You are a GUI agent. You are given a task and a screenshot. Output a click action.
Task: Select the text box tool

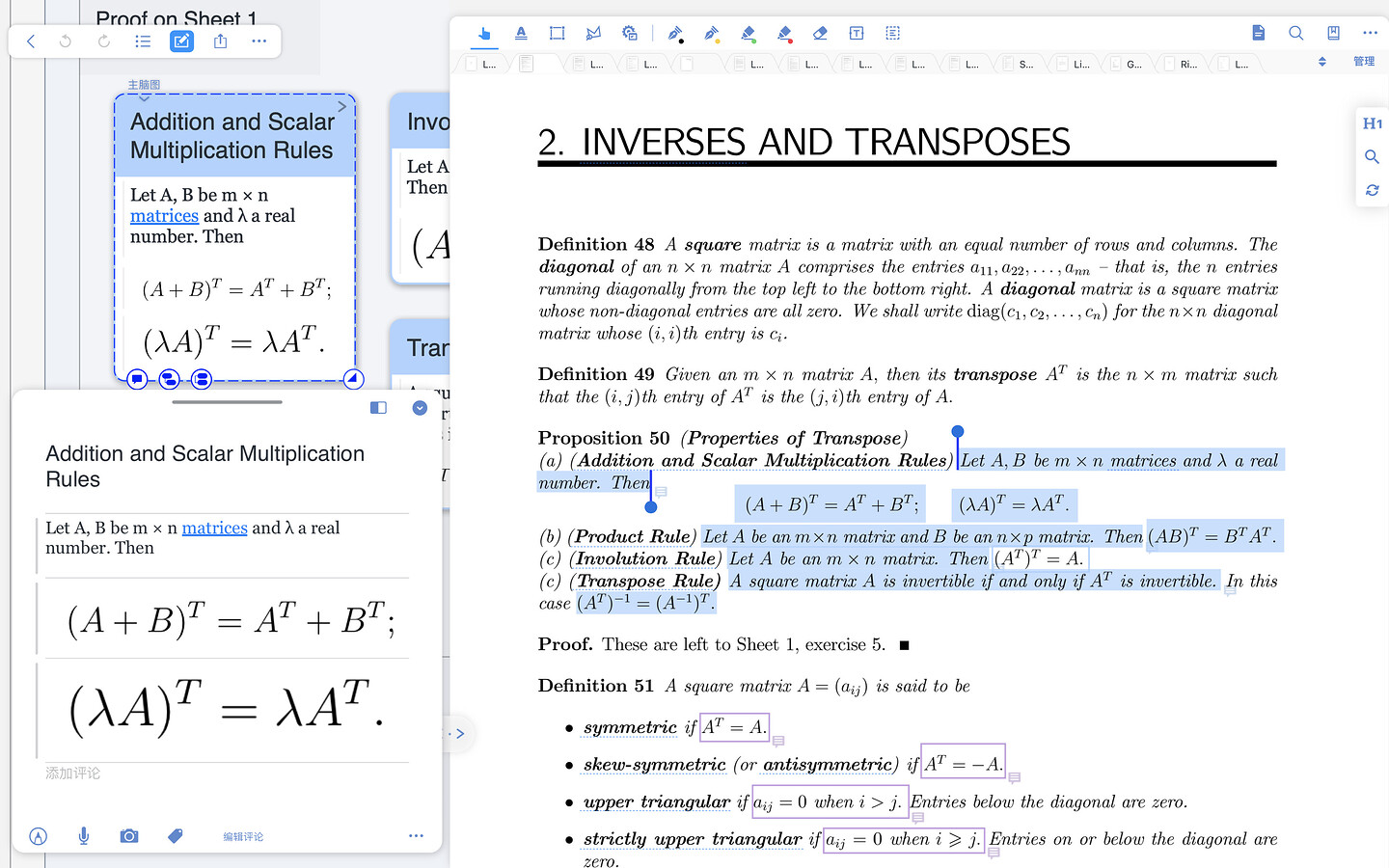click(x=857, y=34)
